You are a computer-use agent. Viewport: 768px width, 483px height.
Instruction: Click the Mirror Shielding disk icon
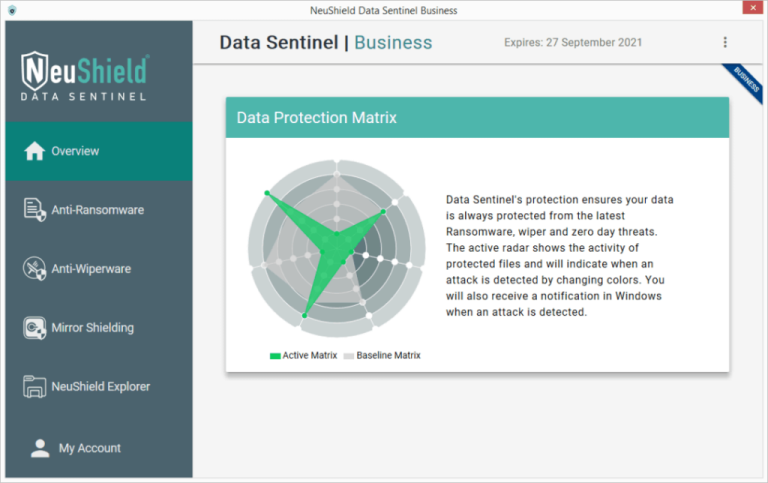[x=34, y=328]
